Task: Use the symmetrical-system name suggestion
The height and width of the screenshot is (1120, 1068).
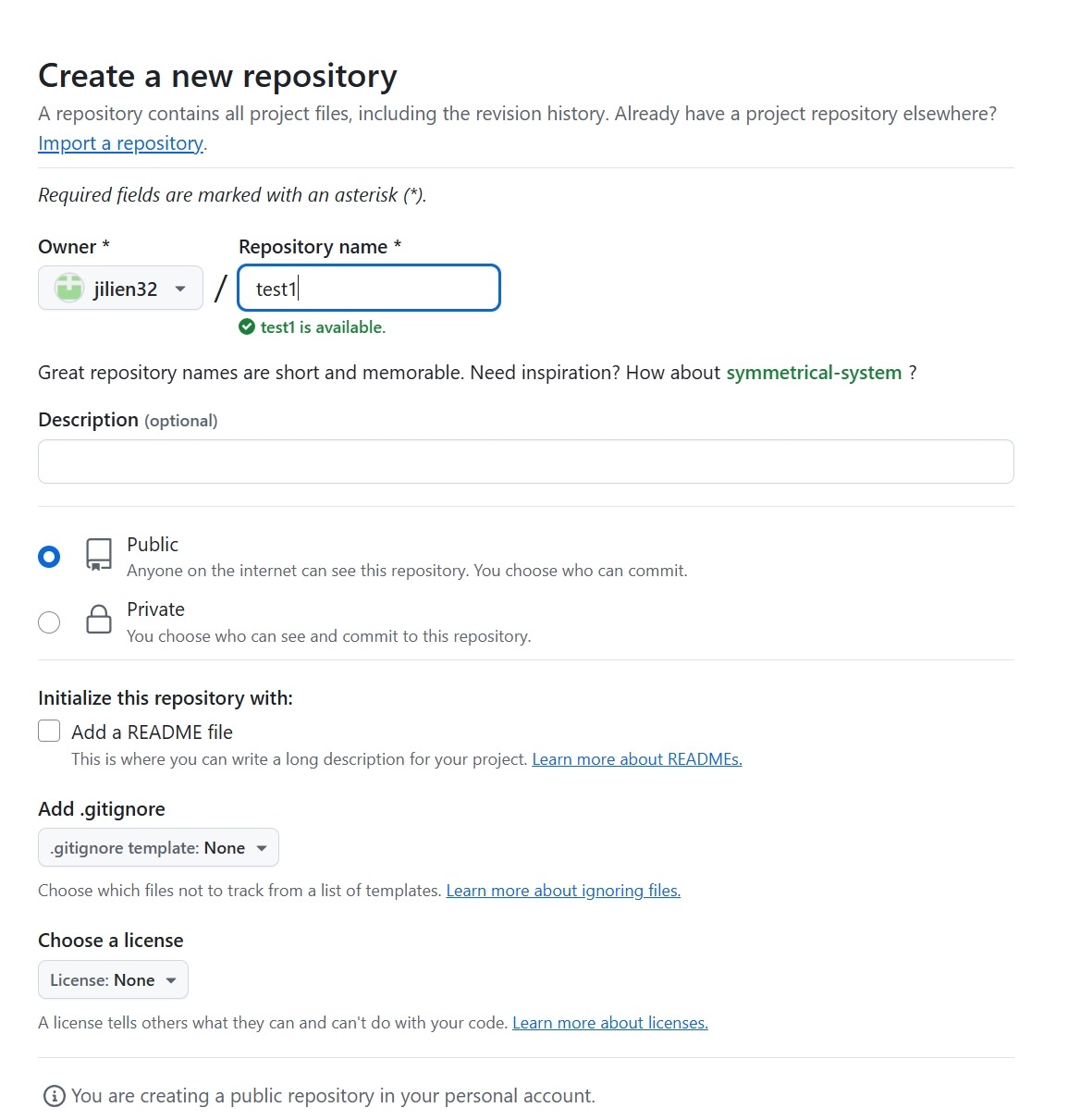Action: [x=814, y=373]
